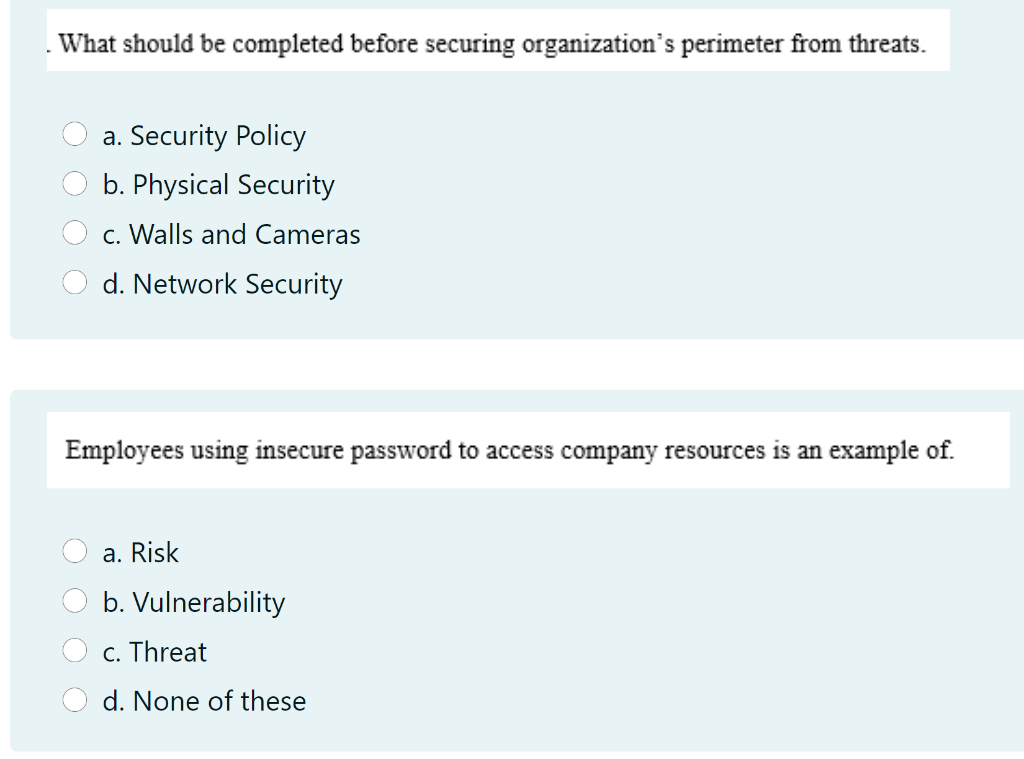Choose the Physical Security radio option
Screen dimensions: 1024x759
(74, 184)
